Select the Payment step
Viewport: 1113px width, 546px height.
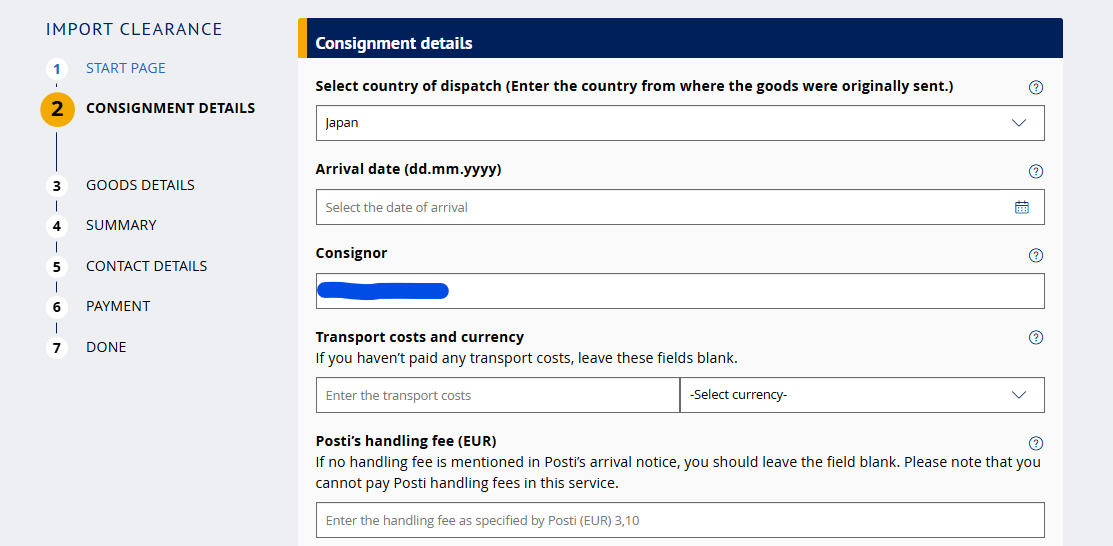pos(118,306)
